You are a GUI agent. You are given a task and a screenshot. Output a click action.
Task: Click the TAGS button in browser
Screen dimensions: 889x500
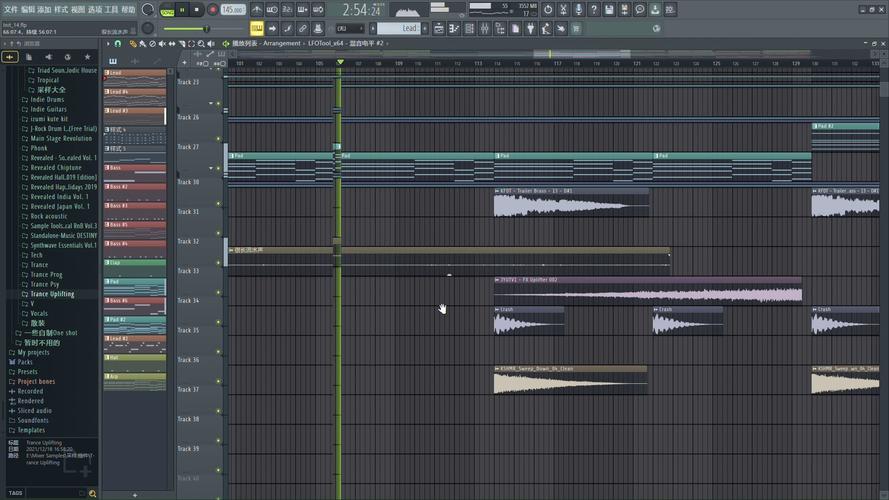[15, 493]
